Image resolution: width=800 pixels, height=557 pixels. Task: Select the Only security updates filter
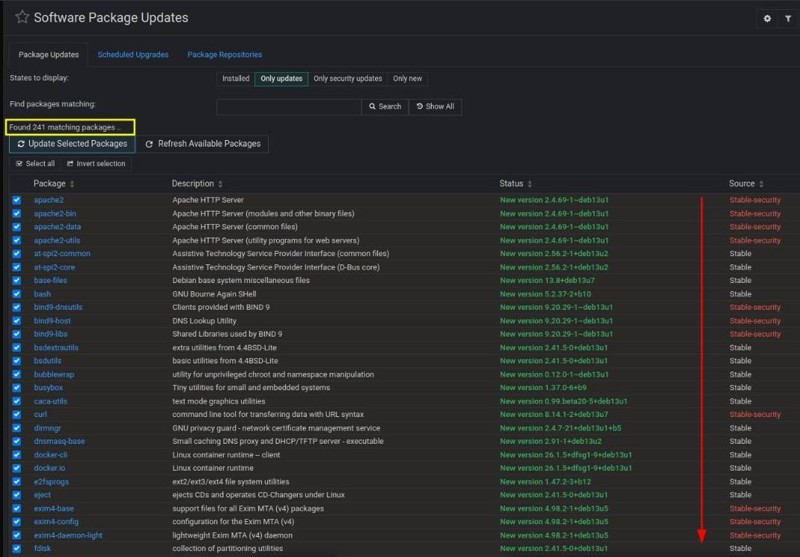click(x=347, y=79)
